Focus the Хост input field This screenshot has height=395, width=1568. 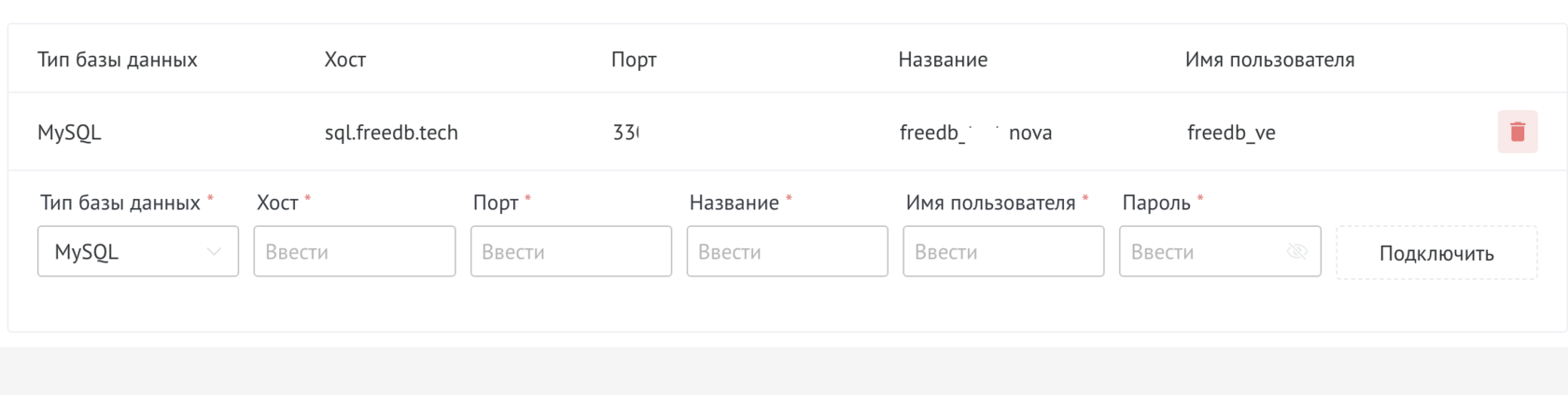point(354,251)
